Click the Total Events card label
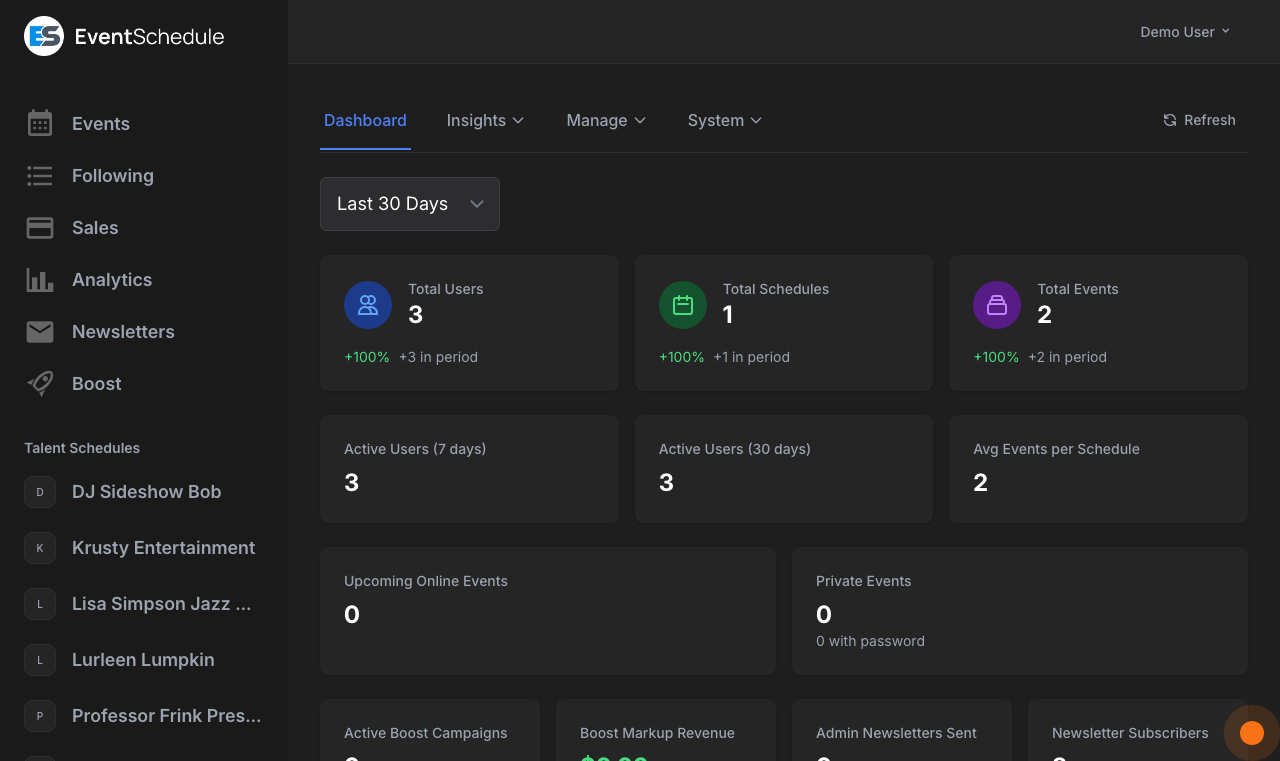The height and width of the screenshot is (761, 1280). pos(1078,289)
